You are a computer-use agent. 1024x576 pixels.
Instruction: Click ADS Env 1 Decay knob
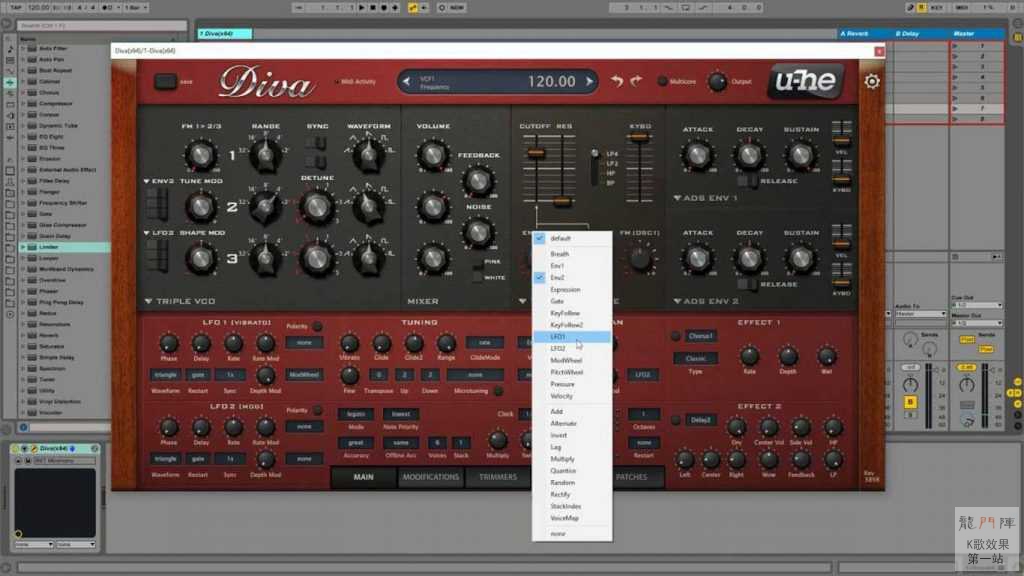749,155
